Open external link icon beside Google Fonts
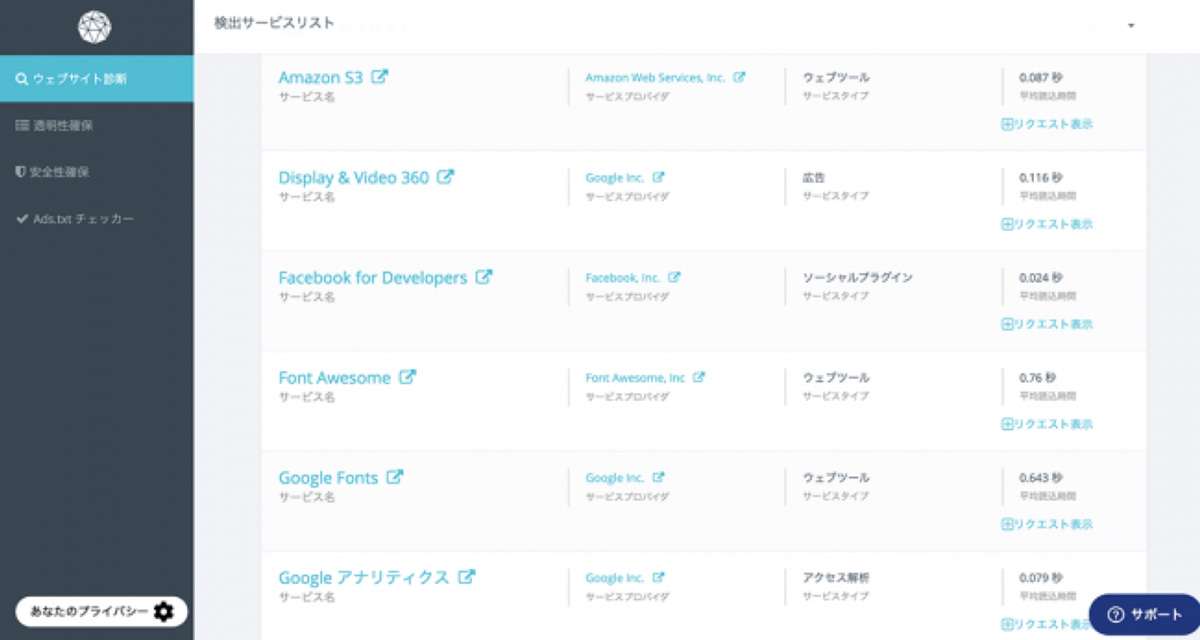 coord(396,477)
